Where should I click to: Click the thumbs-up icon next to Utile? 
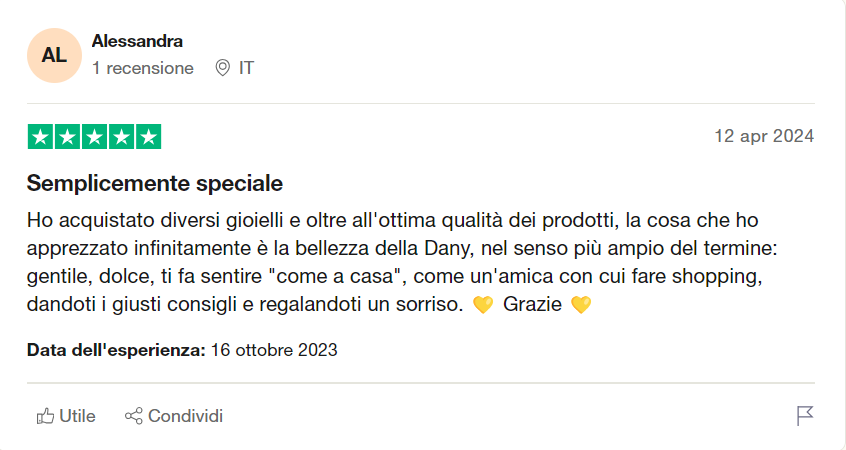coord(45,416)
